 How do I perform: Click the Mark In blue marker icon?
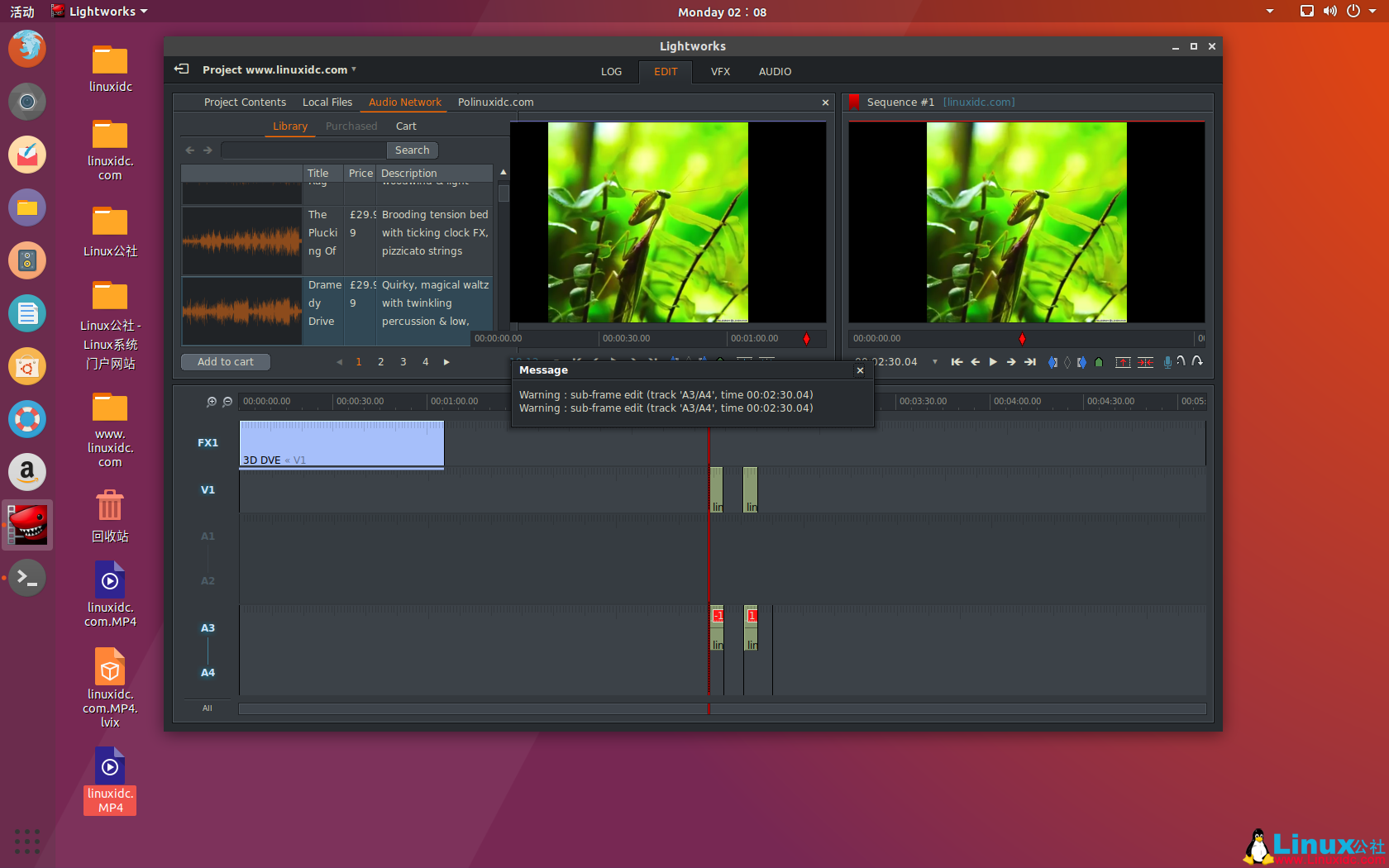(x=1052, y=362)
